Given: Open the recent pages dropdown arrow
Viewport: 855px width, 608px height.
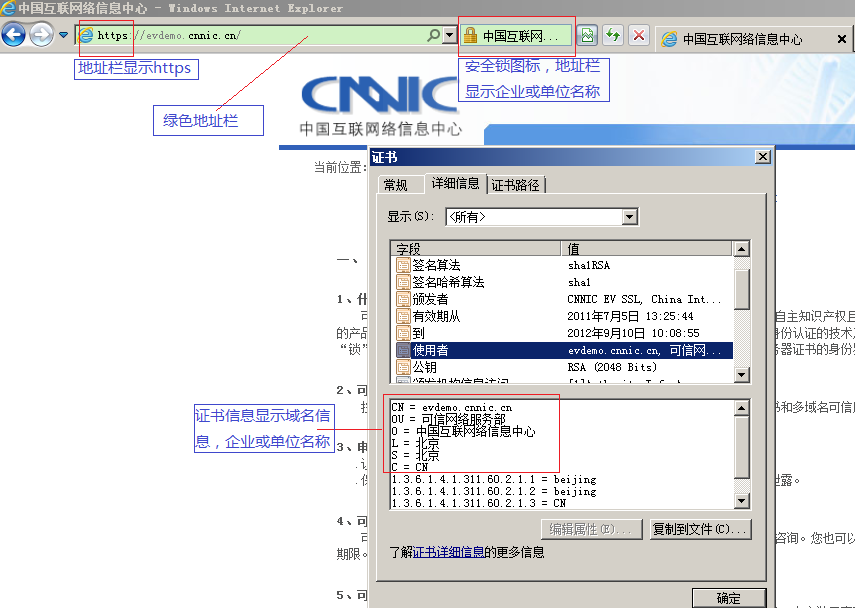Looking at the screenshot, I should click(x=64, y=35).
